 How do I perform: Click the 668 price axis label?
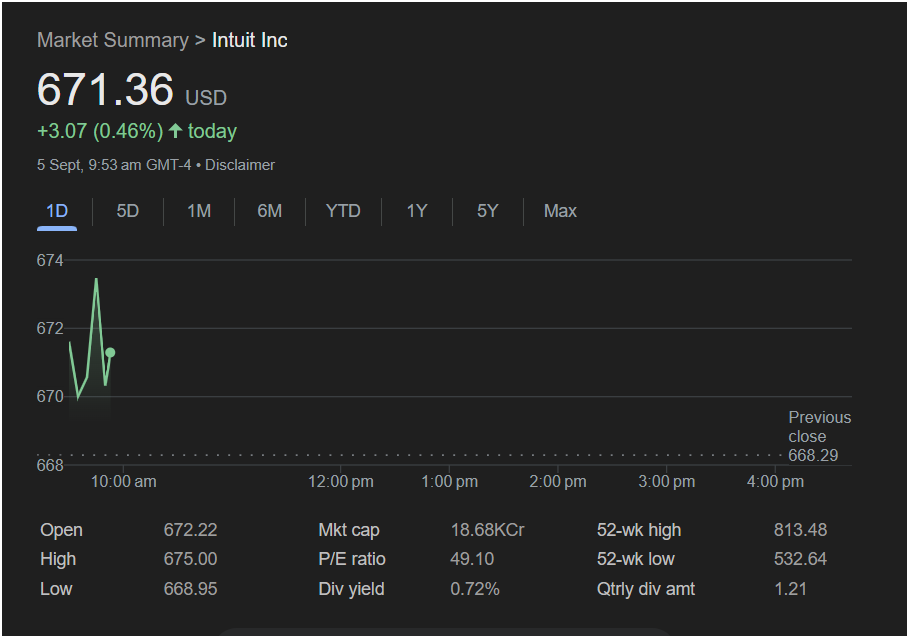pyautogui.click(x=50, y=465)
